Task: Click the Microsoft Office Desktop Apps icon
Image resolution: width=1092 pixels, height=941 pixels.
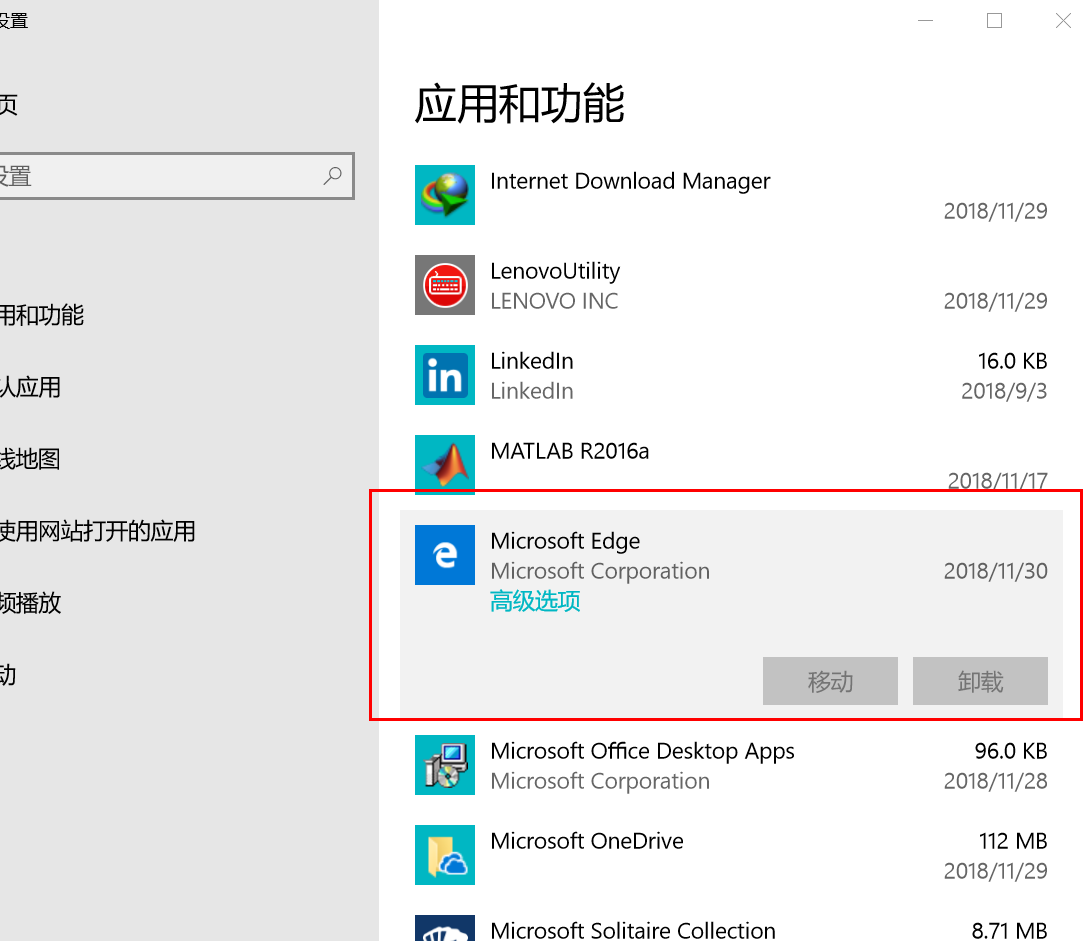Action: coord(444,765)
